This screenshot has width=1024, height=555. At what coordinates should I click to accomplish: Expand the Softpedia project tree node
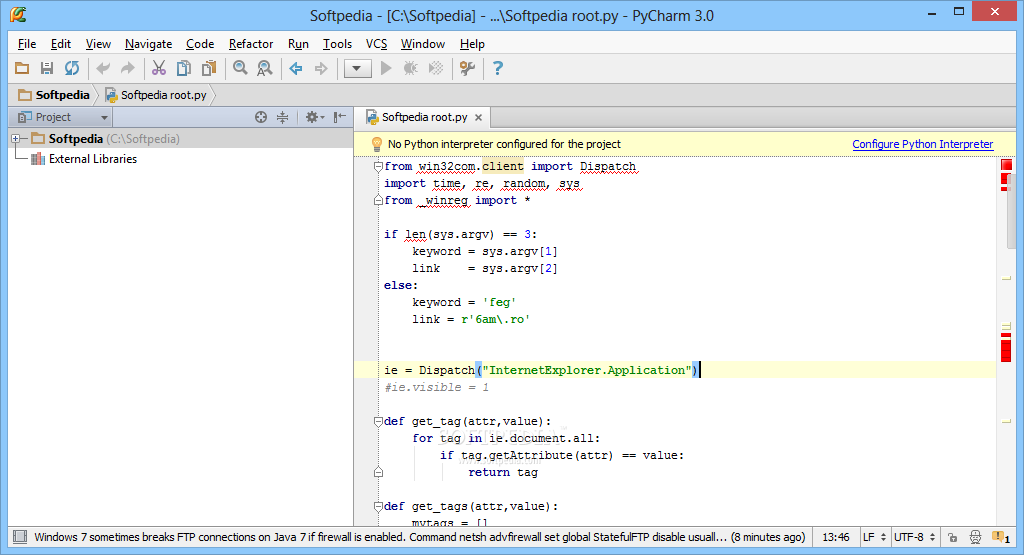click(x=16, y=138)
